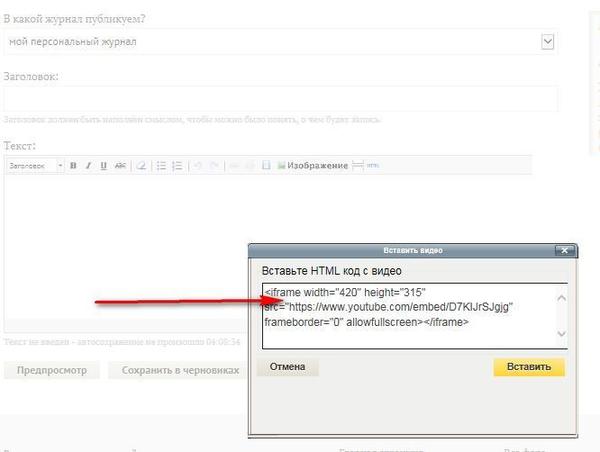Click the Вставить button in dialog
Screen dimensions: 600x452
[x=528, y=367]
